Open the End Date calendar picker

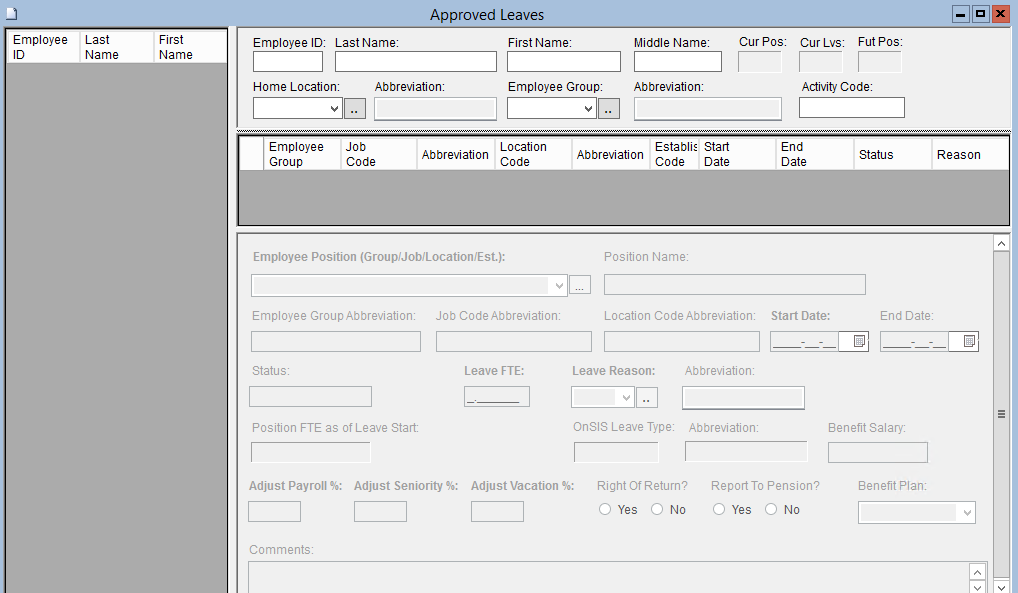pos(968,342)
